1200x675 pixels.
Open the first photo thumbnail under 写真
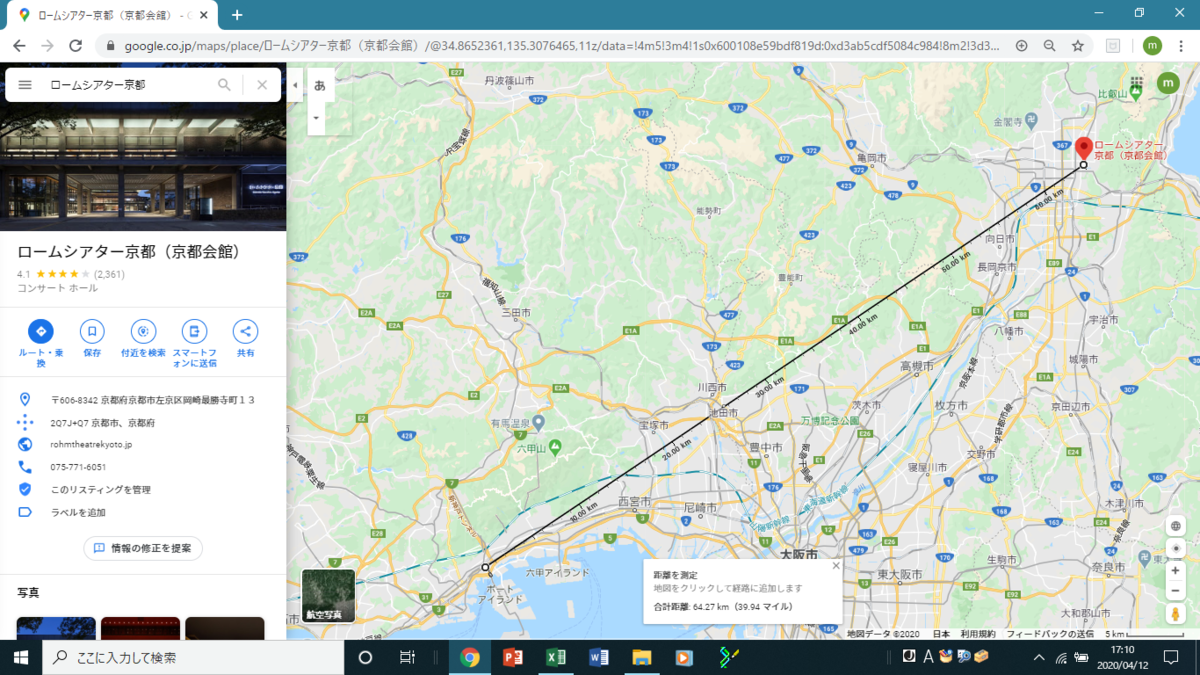point(56,628)
